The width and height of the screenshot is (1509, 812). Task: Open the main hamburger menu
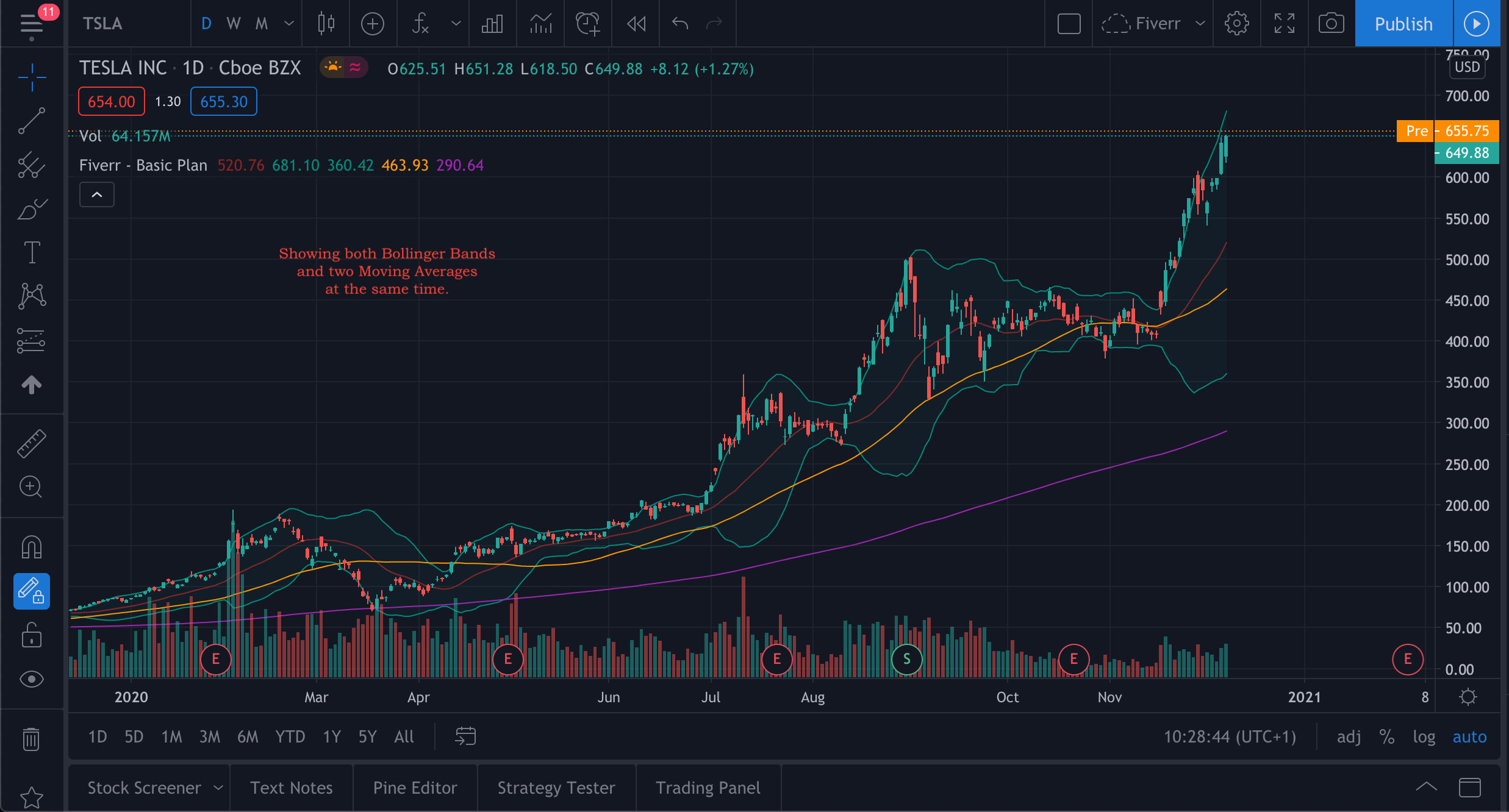[31, 24]
